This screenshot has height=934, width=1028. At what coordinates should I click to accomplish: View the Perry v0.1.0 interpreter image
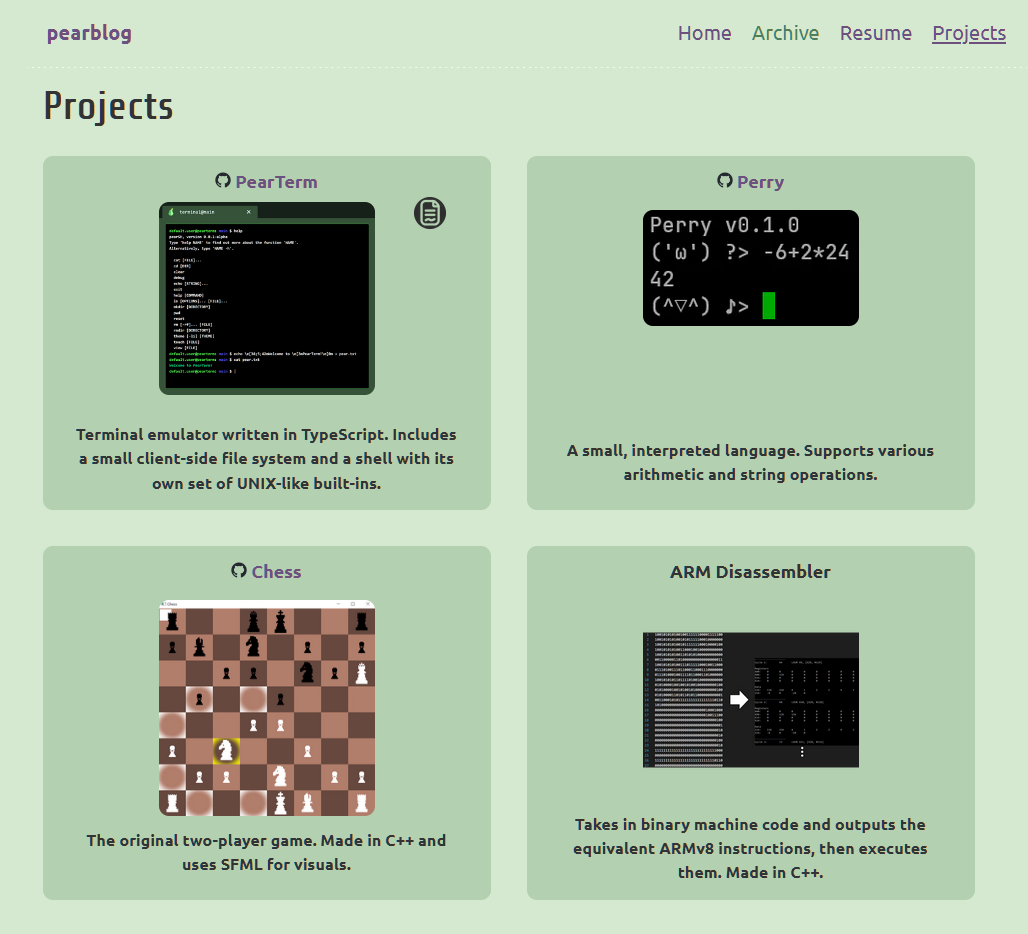(x=751, y=267)
